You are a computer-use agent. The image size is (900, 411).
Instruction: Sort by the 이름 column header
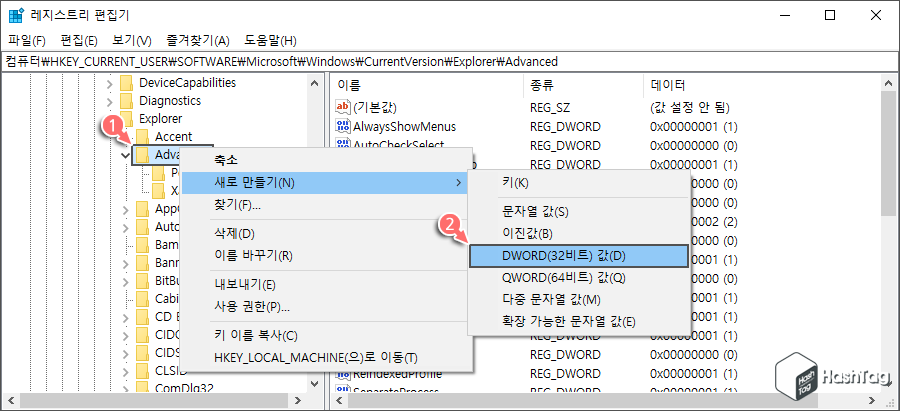428,86
